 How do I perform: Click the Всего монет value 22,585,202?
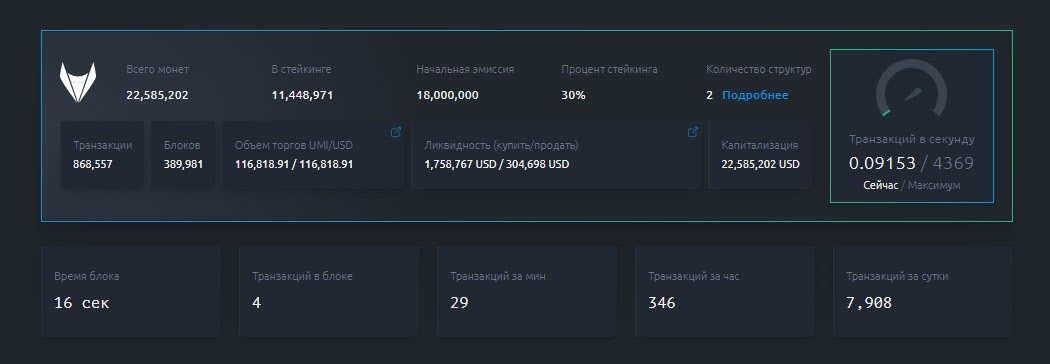tap(157, 95)
